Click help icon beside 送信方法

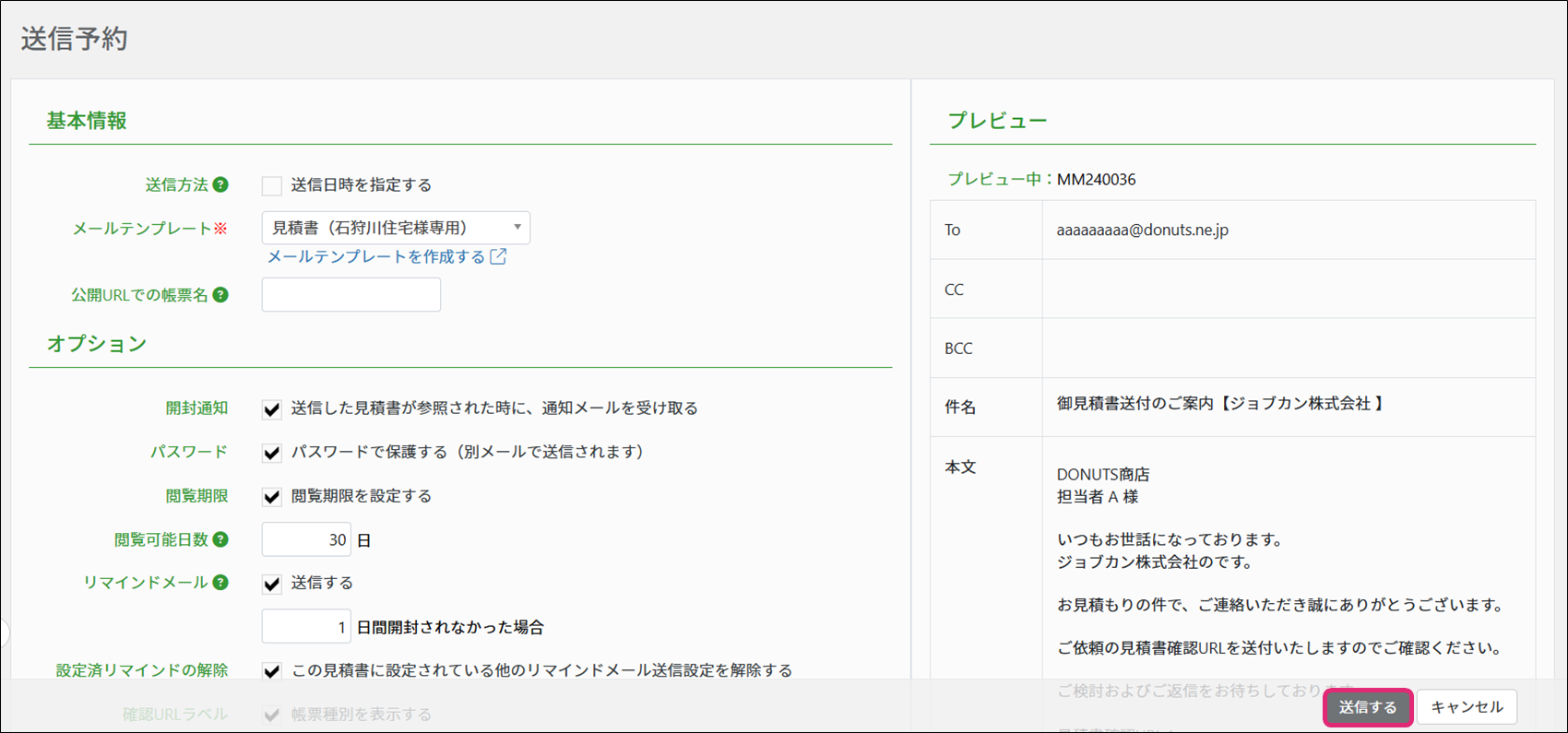click(220, 184)
